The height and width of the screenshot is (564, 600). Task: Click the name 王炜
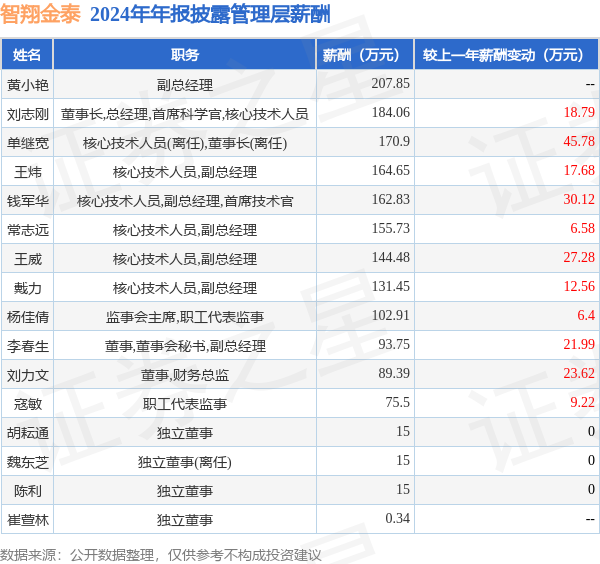point(28,172)
